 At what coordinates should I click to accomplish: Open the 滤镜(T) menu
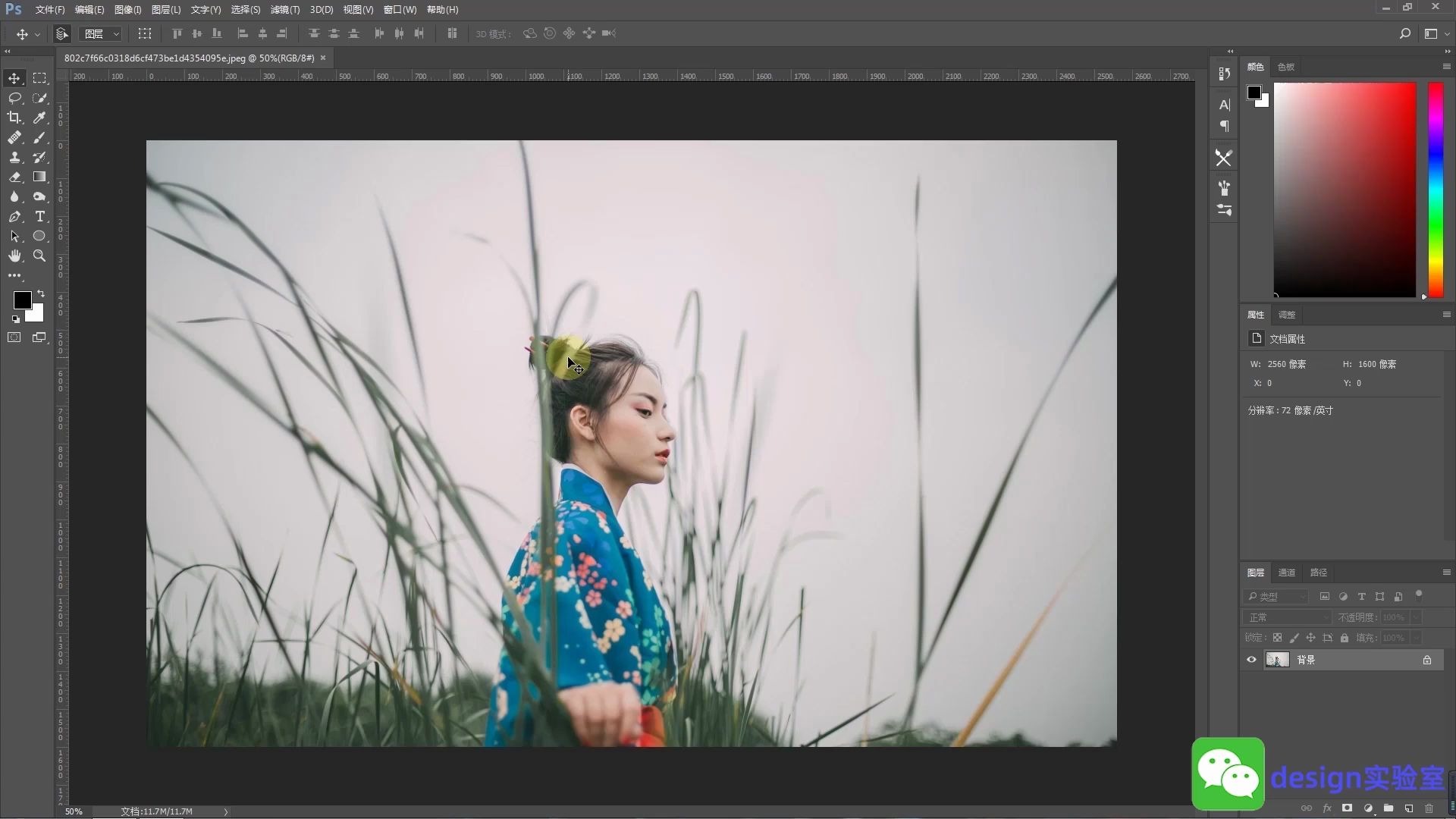[x=284, y=9]
